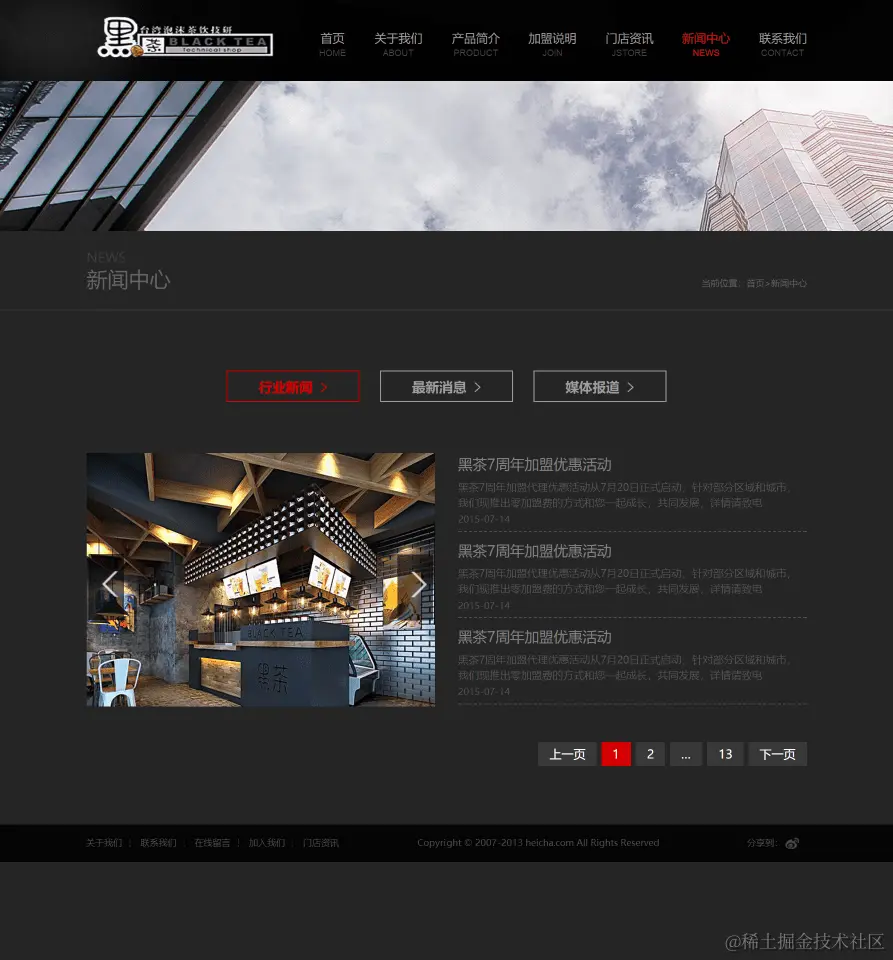Screen dimensions: 893x960
Task: Select the 行业新闻 category tab
Action: [292, 387]
